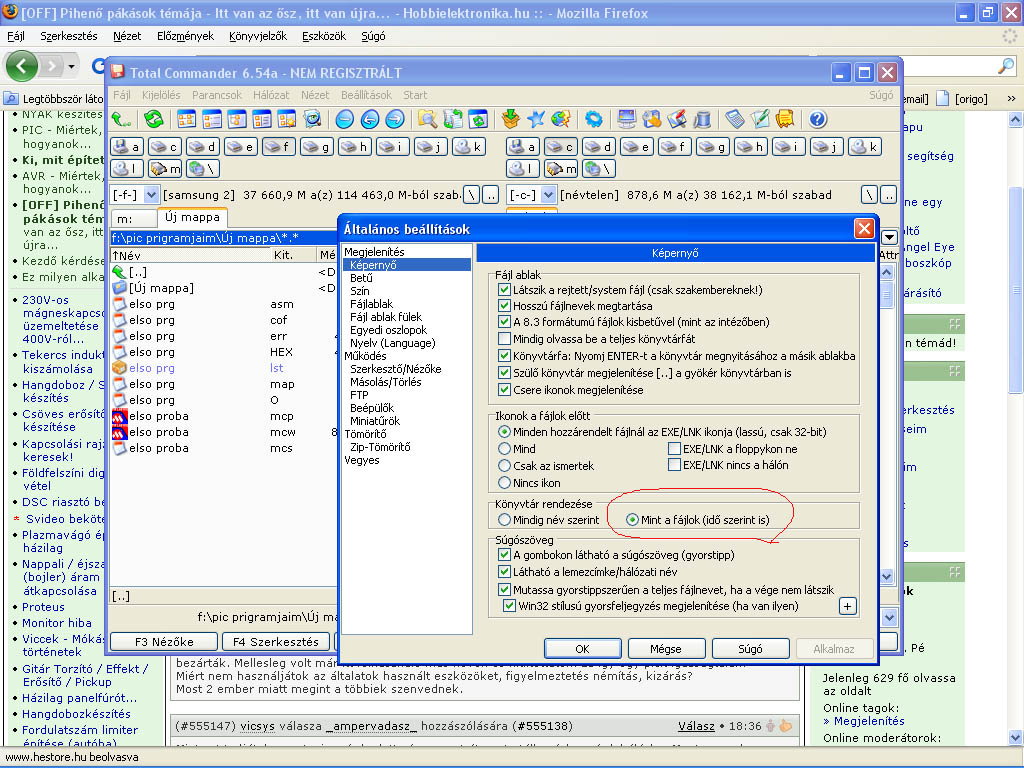Select 'Nyelv (Language)' in settings list
Screen dimensions: 1024x768
point(392,343)
